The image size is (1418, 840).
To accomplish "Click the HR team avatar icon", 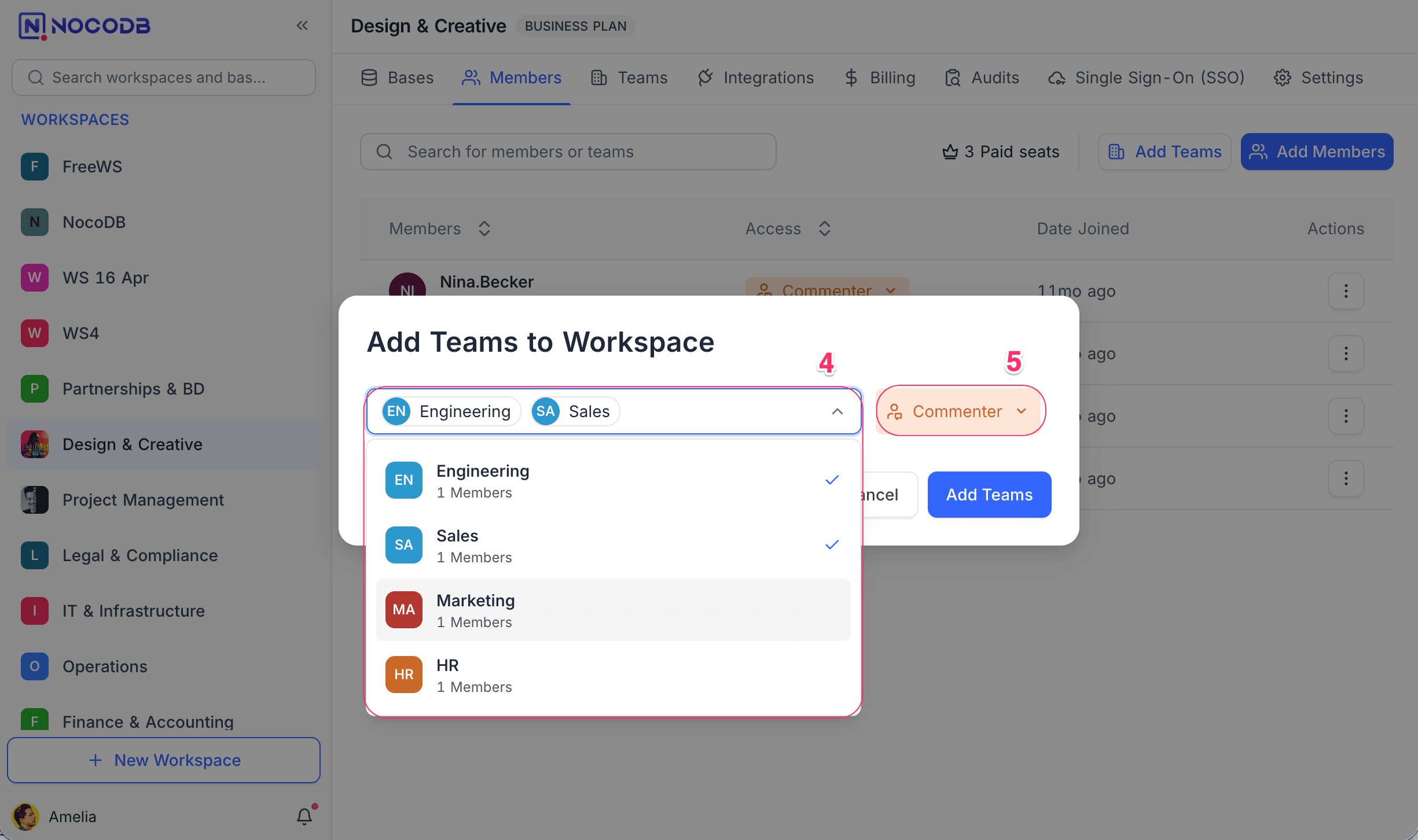I will pos(403,674).
